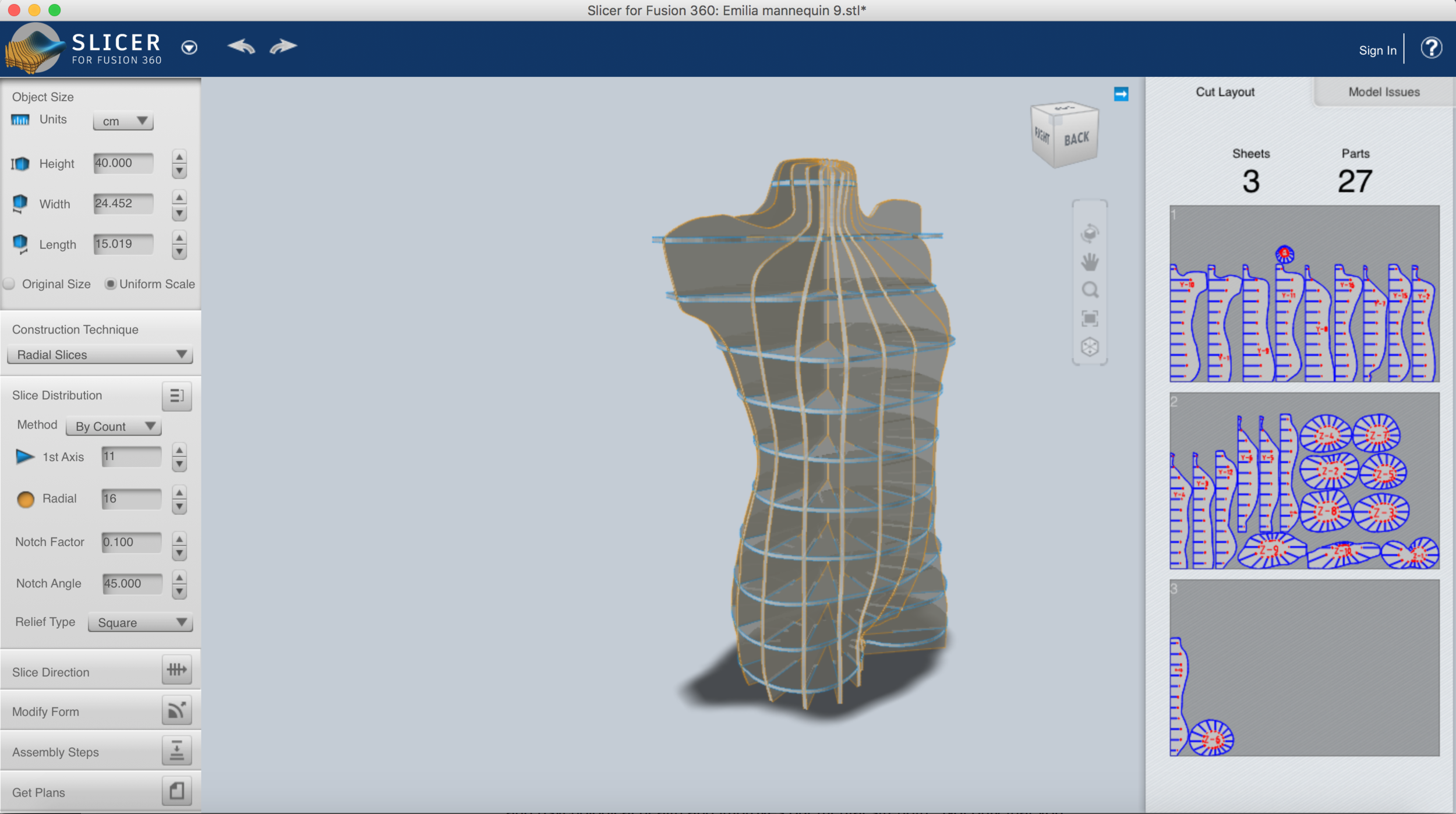Select the Original Size radio button
The width and height of the screenshot is (1456, 814).
[x=9, y=284]
